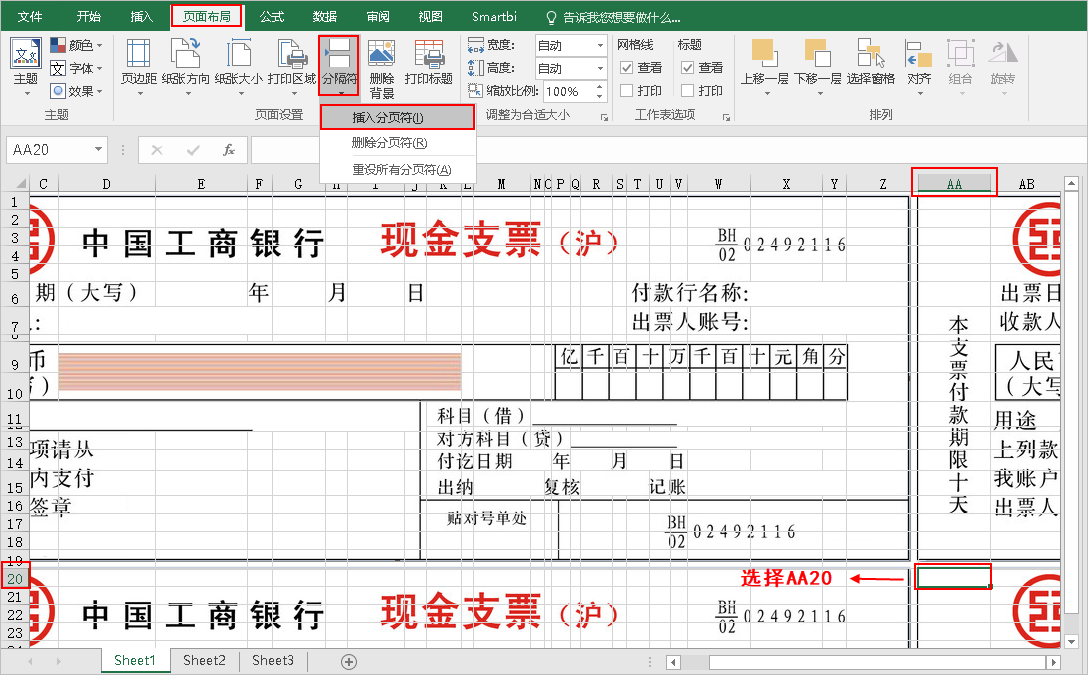Screen dimensions: 1088x675
Task: Choose 删除分页符 from the breaks menu
Action: tap(398, 143)
